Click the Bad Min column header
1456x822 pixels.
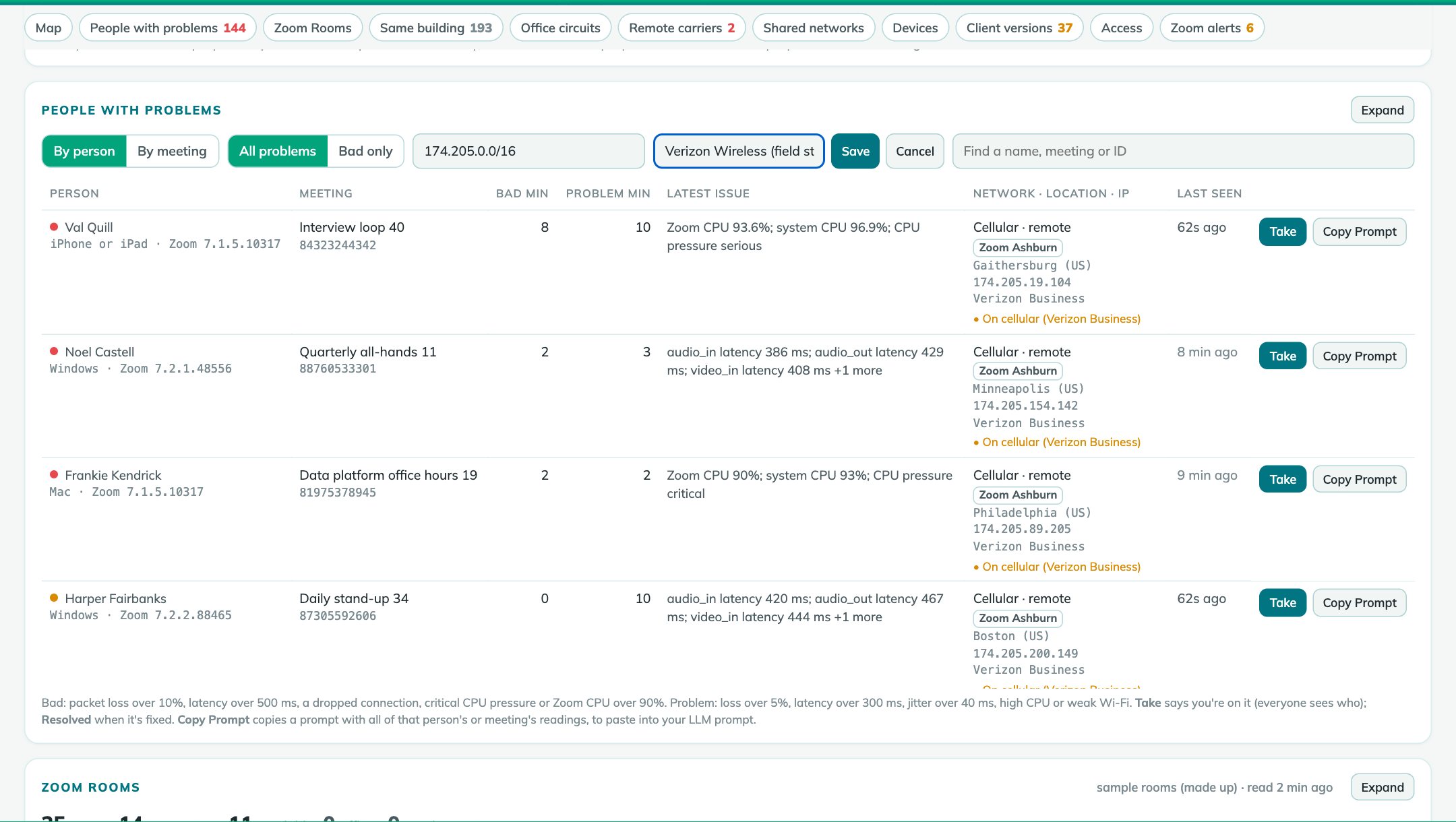522,193
